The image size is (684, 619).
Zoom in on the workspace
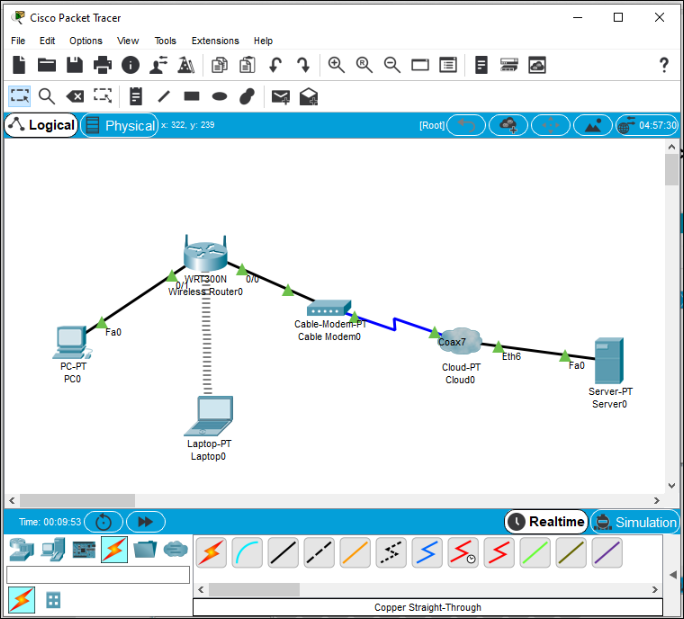tap(336, 65)
